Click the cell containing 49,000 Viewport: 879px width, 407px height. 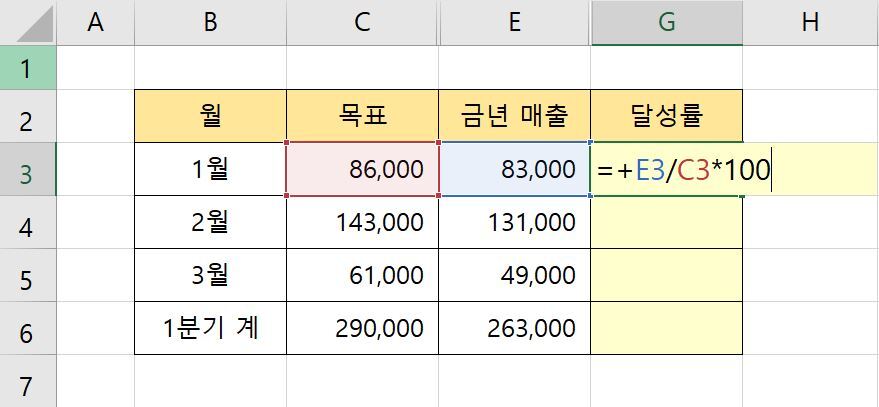515,275
